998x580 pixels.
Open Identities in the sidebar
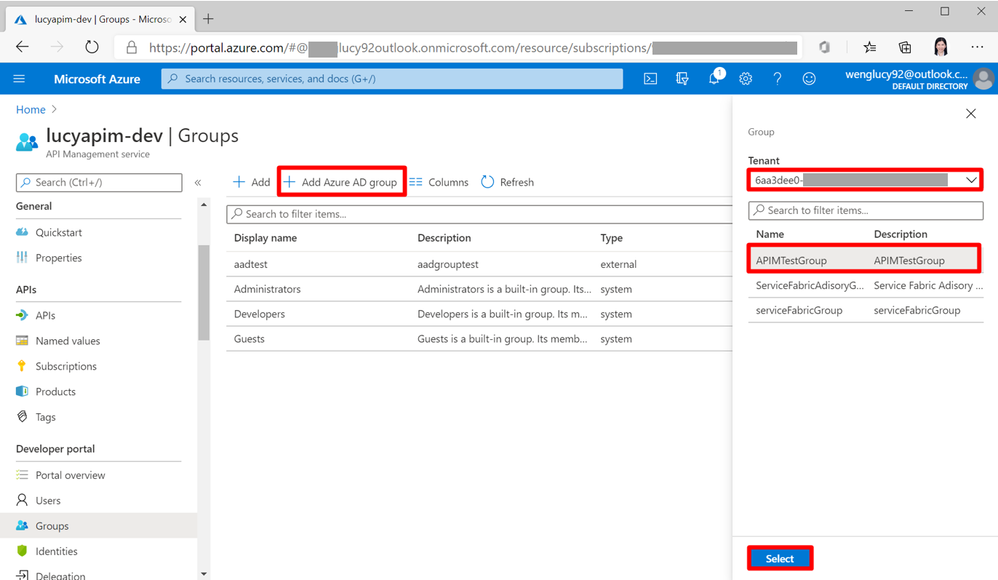click(56, 551)
